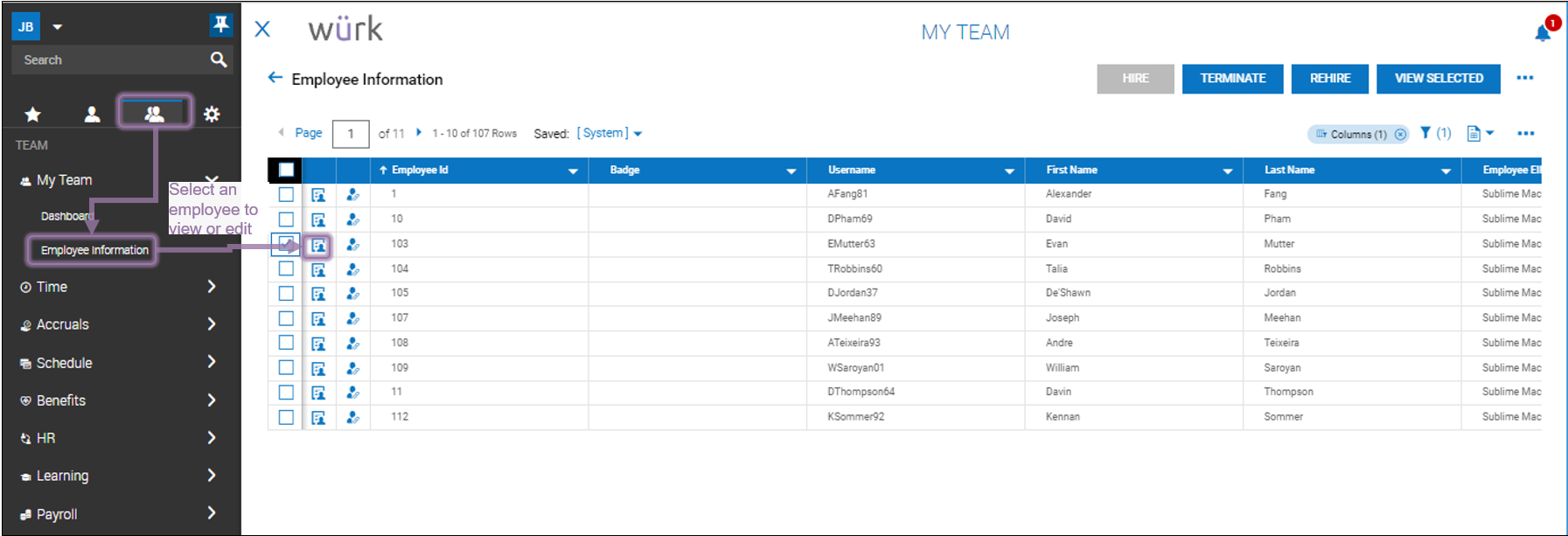The width and height of the screenshot is (1568, 536).
Task: Click the person-edit icon for Andre Teixeira
Action: click(352, 344)
